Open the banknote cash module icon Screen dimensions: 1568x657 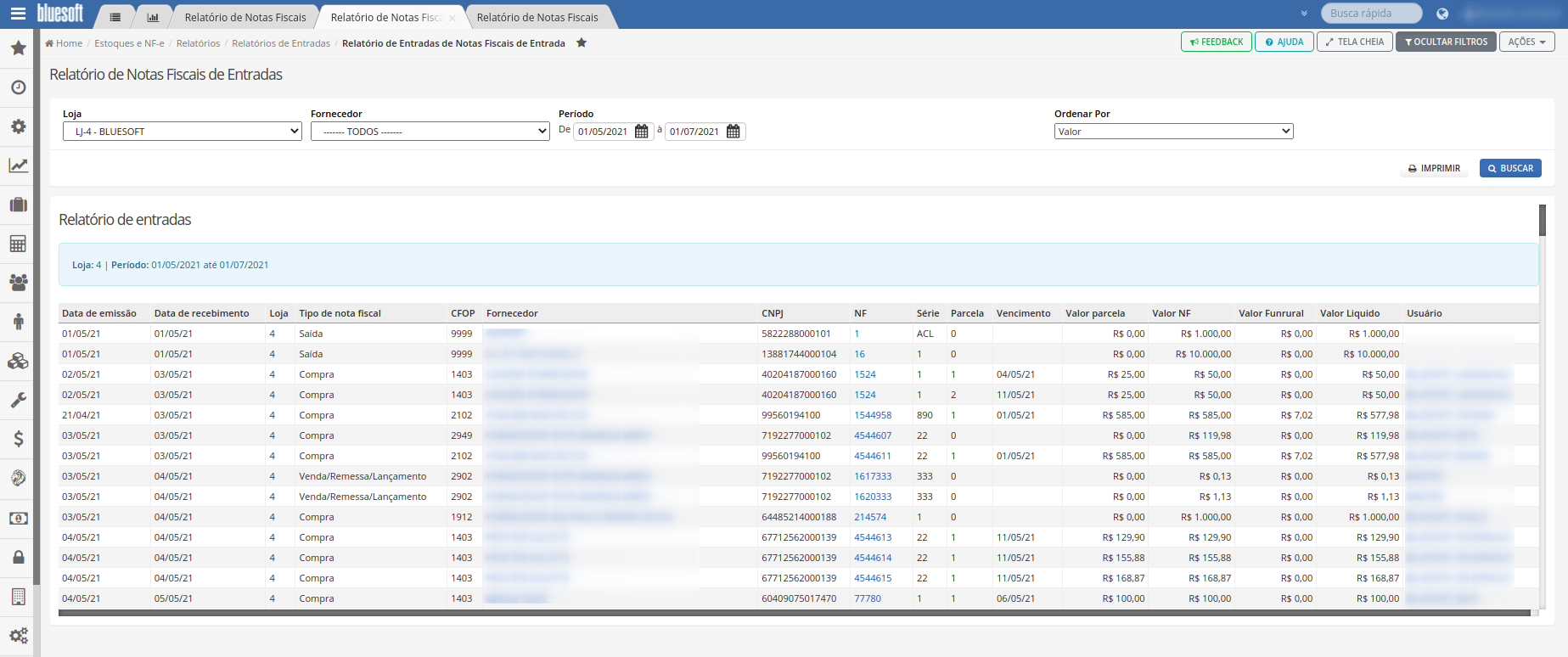18,518
